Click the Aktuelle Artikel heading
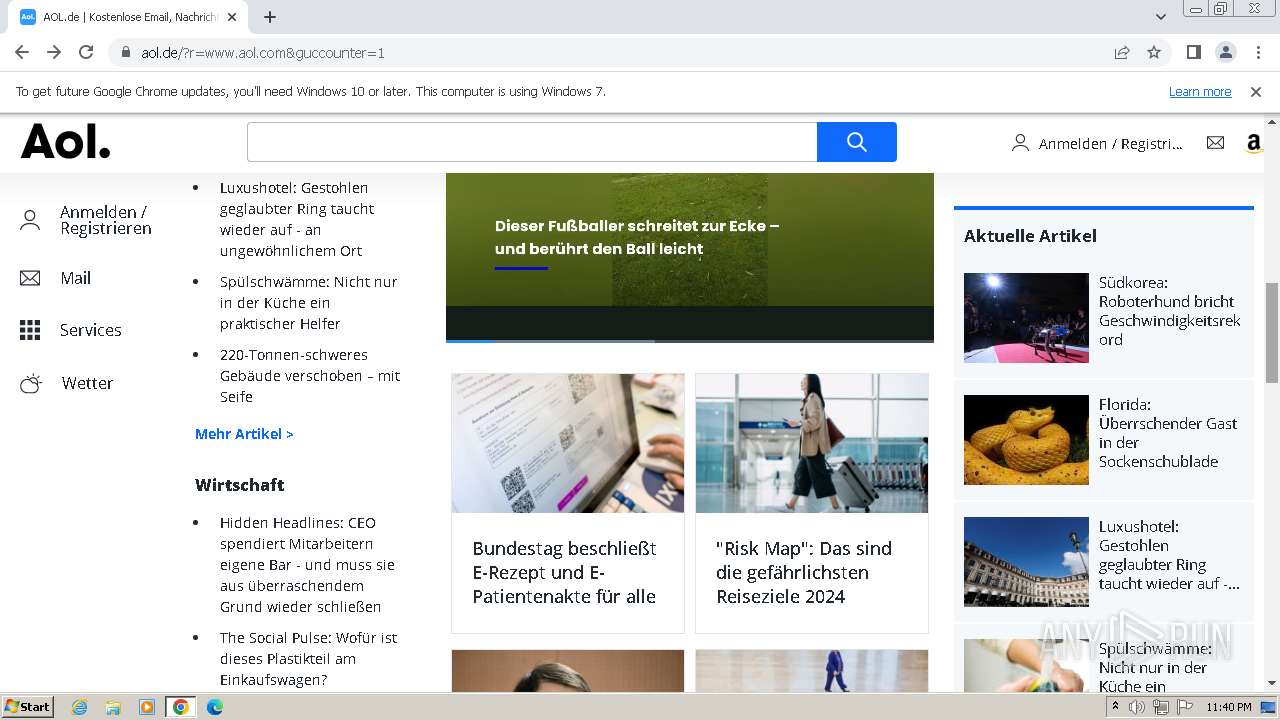1280x720 pixels. point(1030,236)
